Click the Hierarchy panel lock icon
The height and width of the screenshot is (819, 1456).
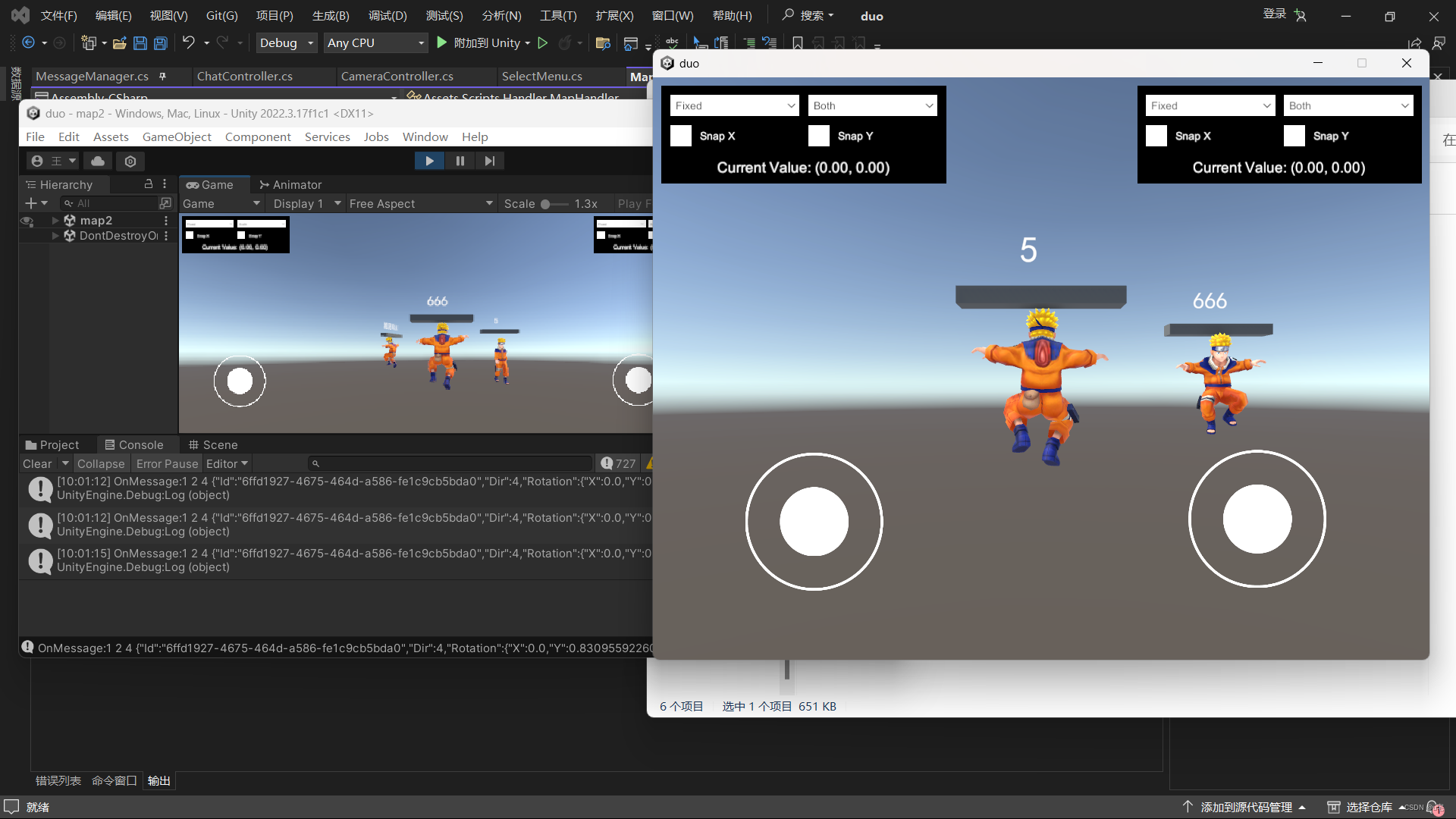(x=149, y=184)
